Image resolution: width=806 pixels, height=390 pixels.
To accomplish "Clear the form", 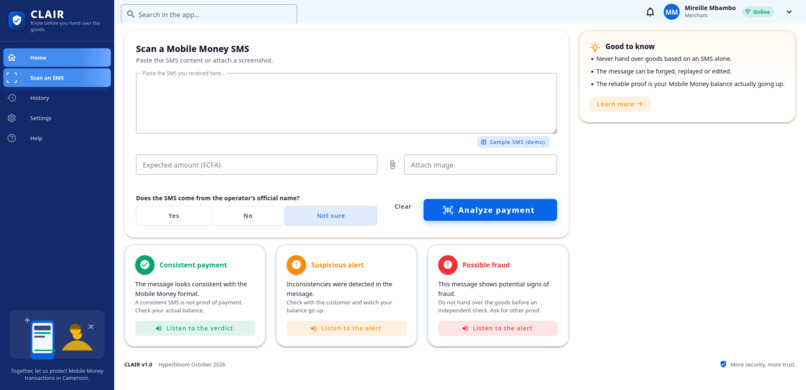I will point(403,207).
